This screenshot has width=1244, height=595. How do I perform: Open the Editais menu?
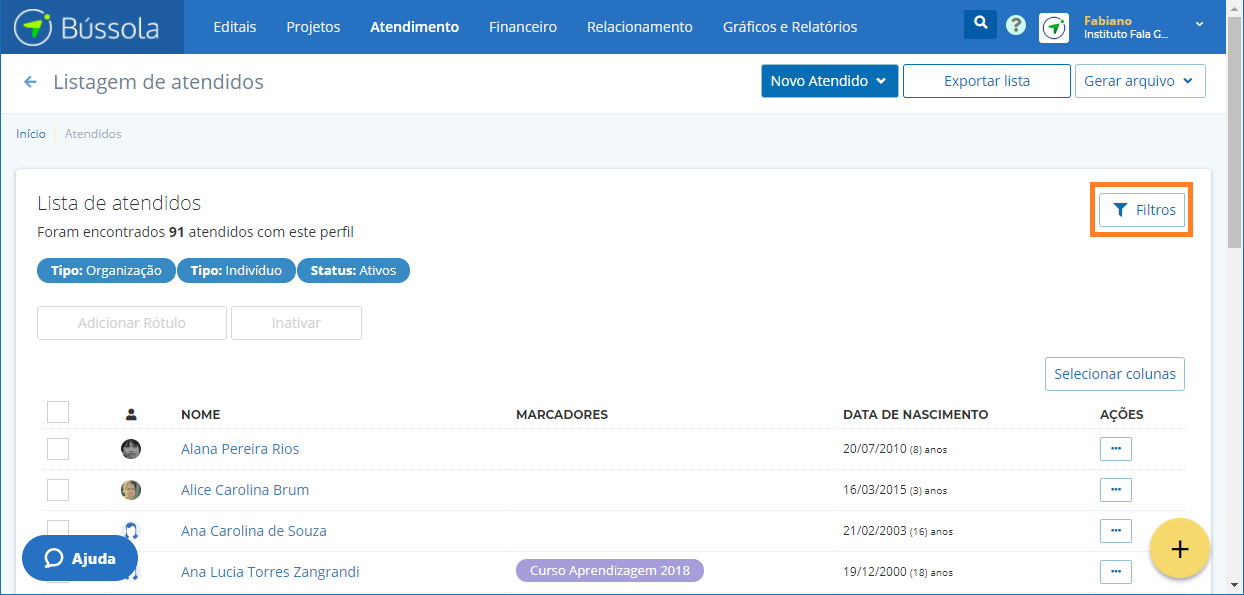point(235,27)
